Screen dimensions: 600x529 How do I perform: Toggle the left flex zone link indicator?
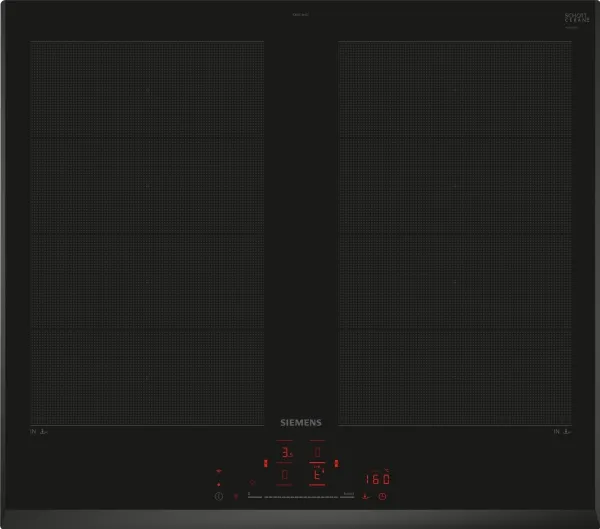(x=265, y=463)
